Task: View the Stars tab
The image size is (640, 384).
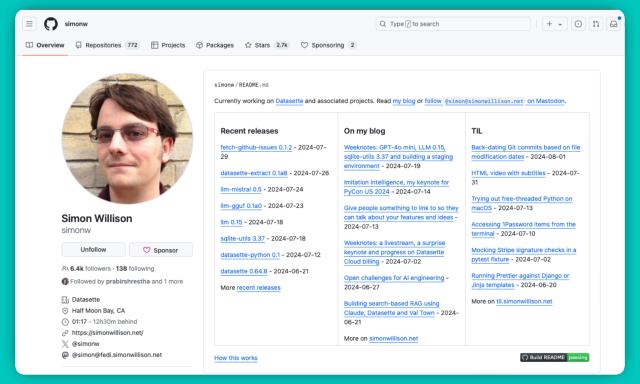Action: (267, 45)
